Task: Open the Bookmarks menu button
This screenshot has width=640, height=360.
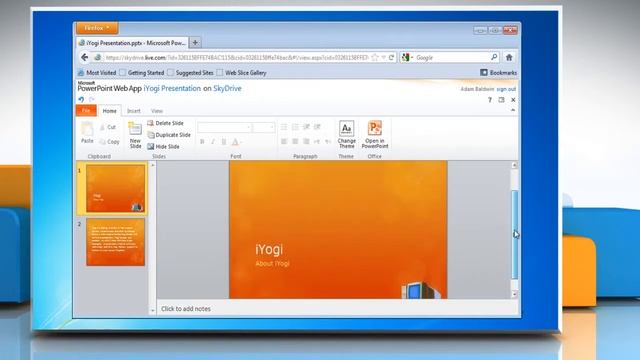Action: [x=498, y=72]
